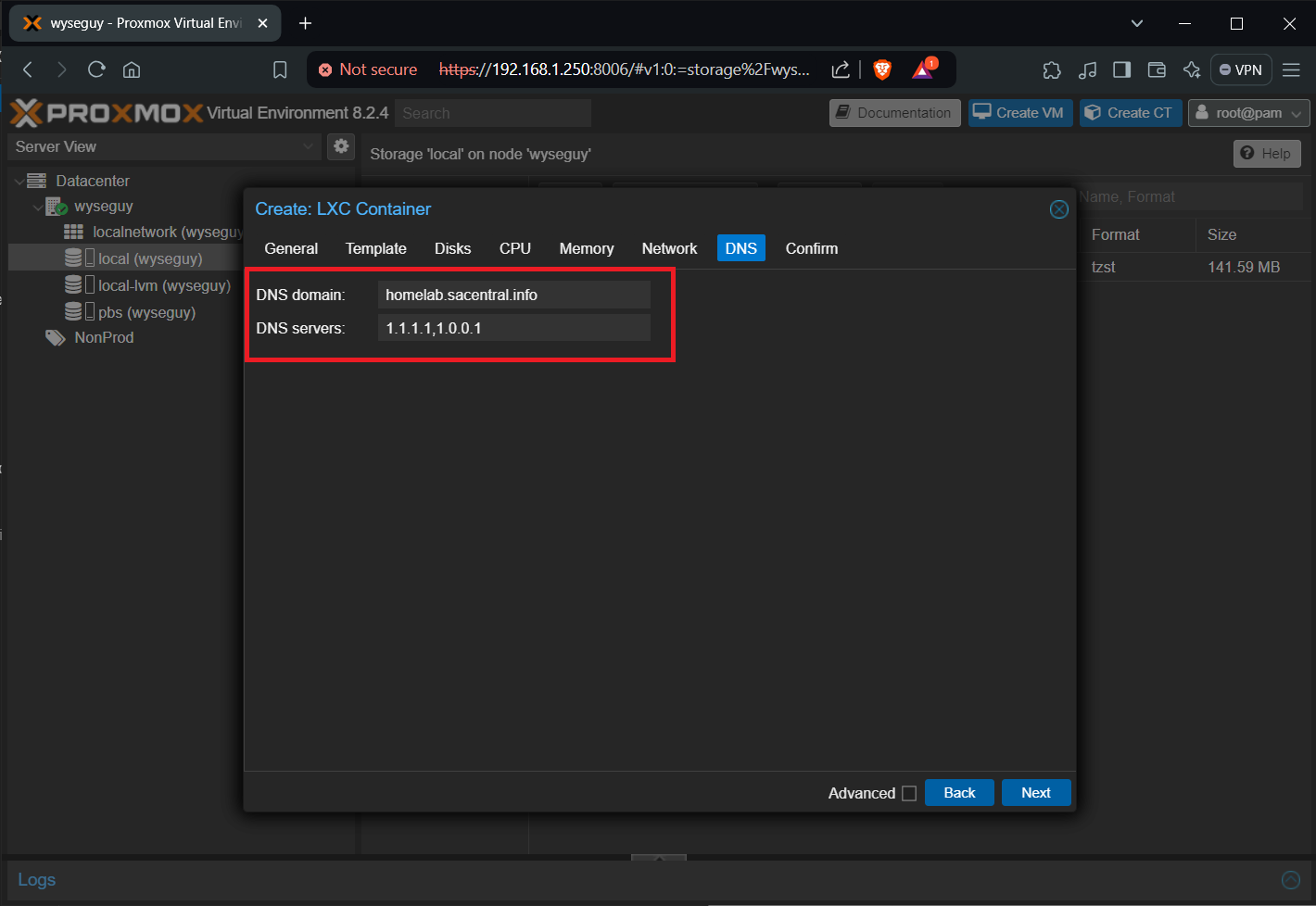Screen dimensions: 1316x906
Task: Go to browser home page
Action: point(132,69)
